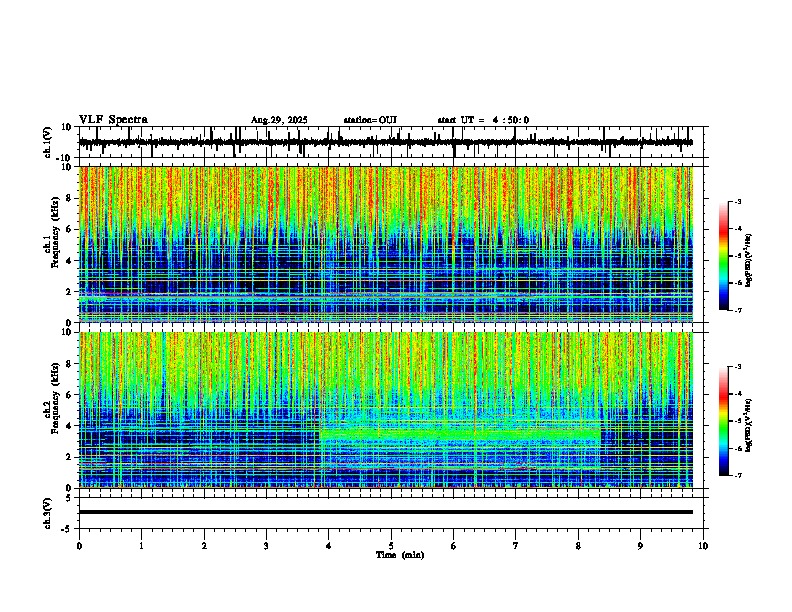Click time axis tick label "5"
The image size is (792, 612).
coord(391,546)
